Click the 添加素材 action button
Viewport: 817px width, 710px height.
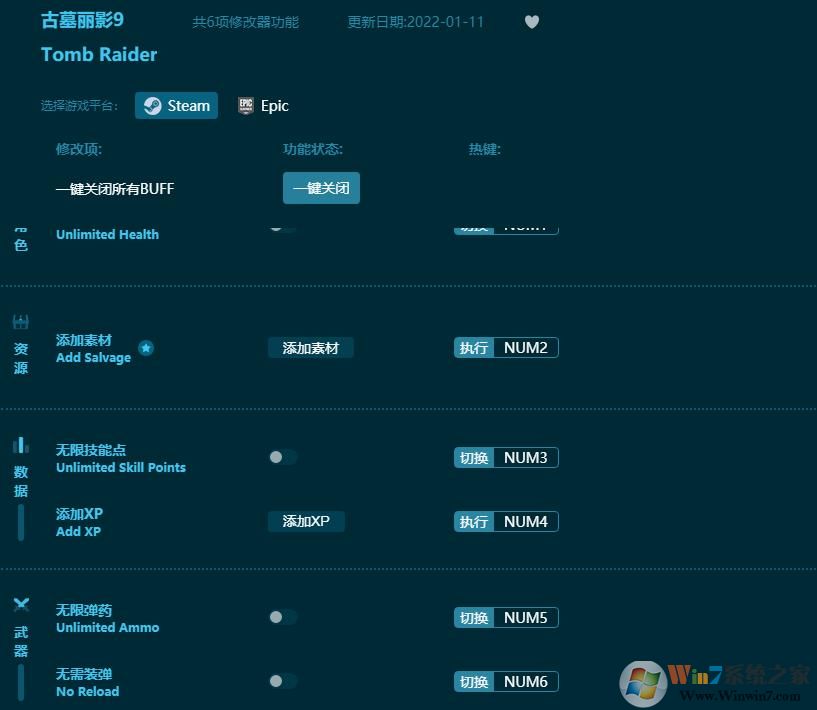click(x=311, y=347)
